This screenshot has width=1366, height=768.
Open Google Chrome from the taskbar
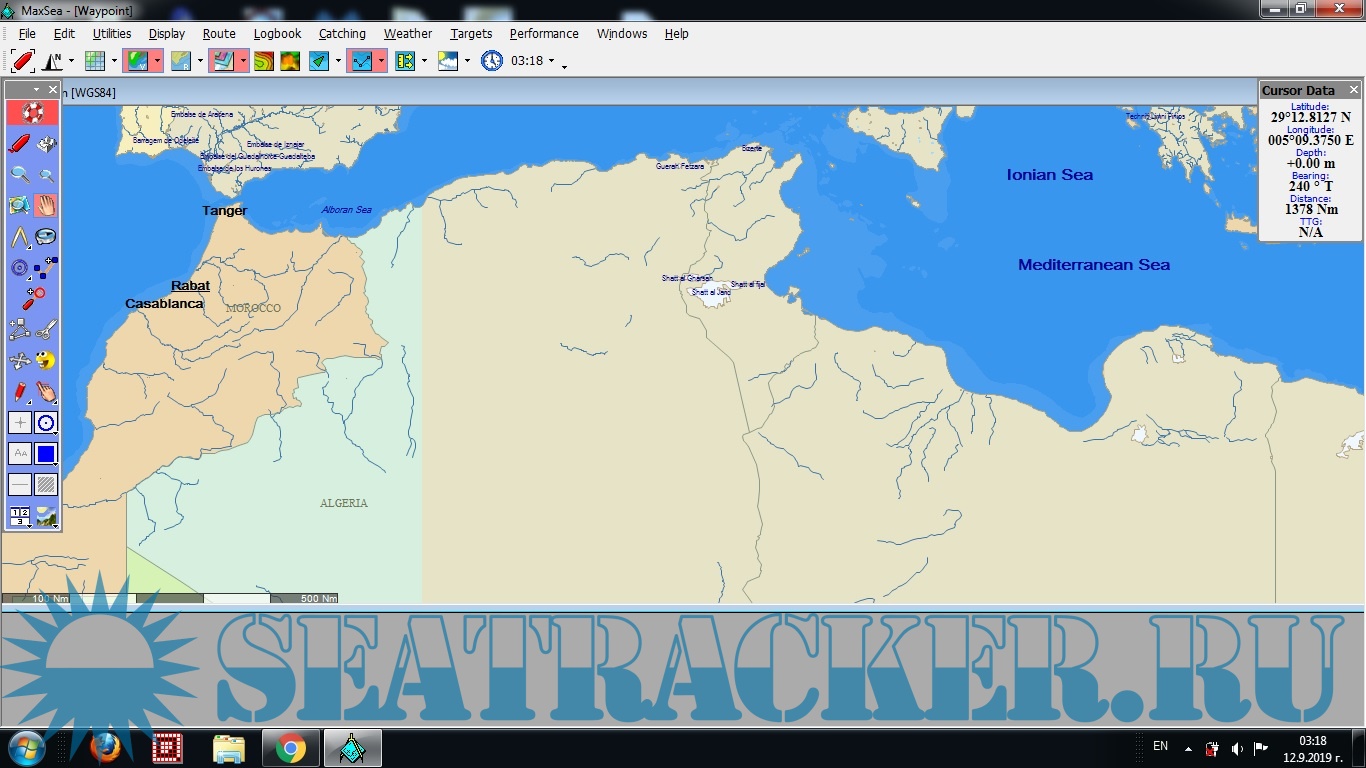click(x=291, y=748)
